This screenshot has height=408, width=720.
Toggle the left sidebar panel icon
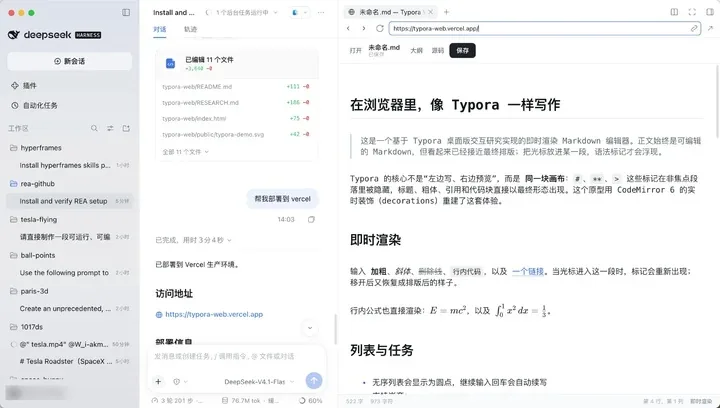click(126, 12)
